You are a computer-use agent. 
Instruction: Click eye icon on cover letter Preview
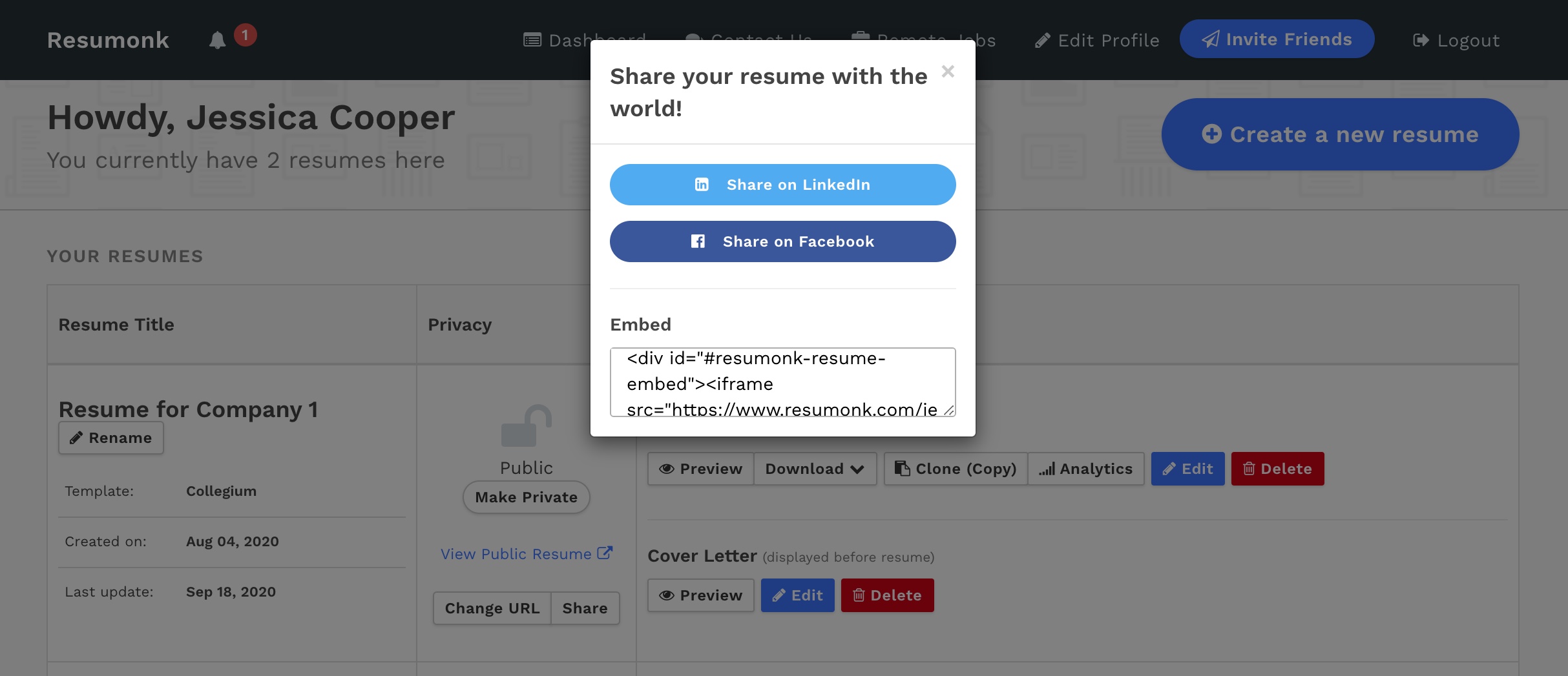(x=667, y=595)
